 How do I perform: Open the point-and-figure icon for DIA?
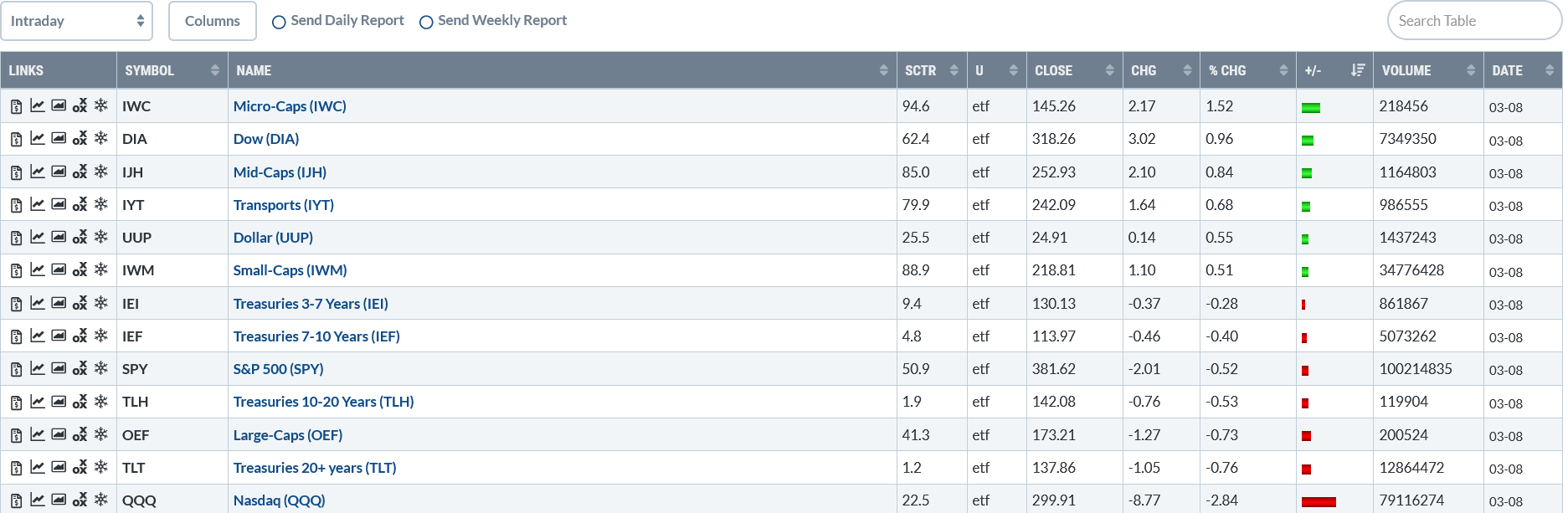click(80, 138)
